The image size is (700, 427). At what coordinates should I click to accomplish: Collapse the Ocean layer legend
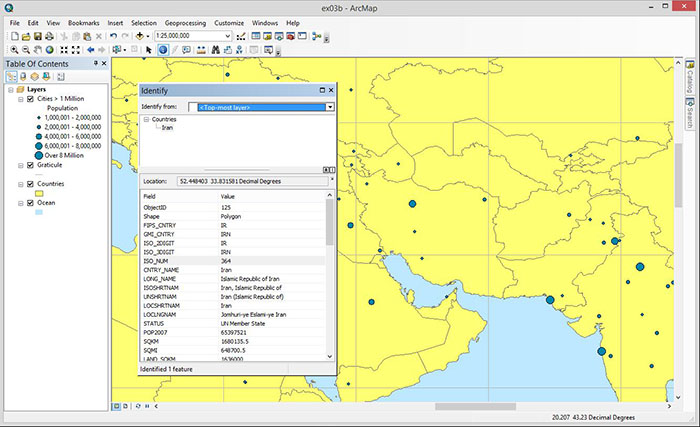click(x=21, y=203)
